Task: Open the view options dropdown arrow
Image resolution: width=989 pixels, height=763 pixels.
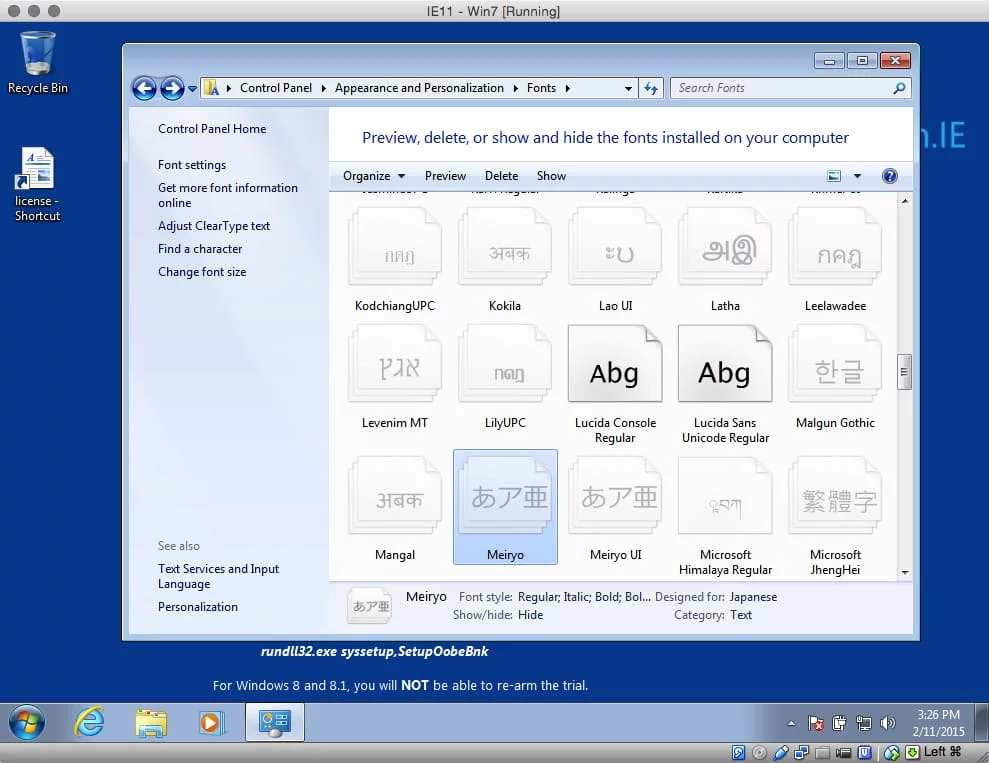Action: tap(857, 176)
